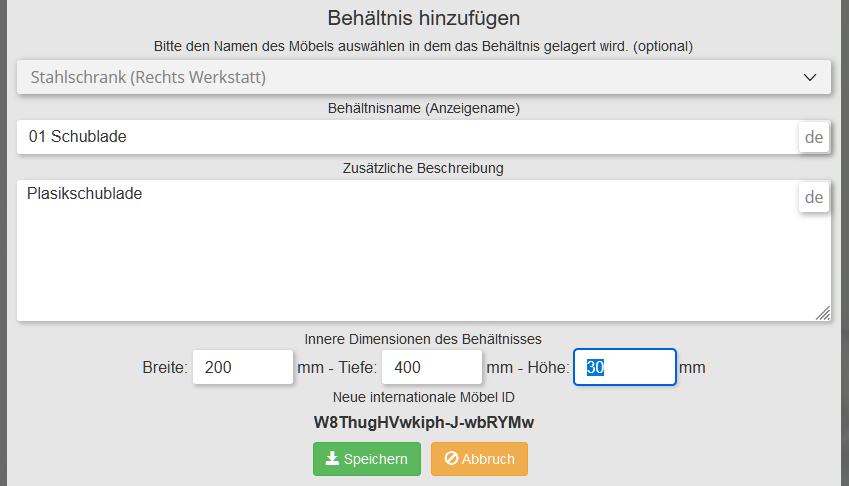Click the description textarea resize handle
849x486 pixels.
click(823, 313)
